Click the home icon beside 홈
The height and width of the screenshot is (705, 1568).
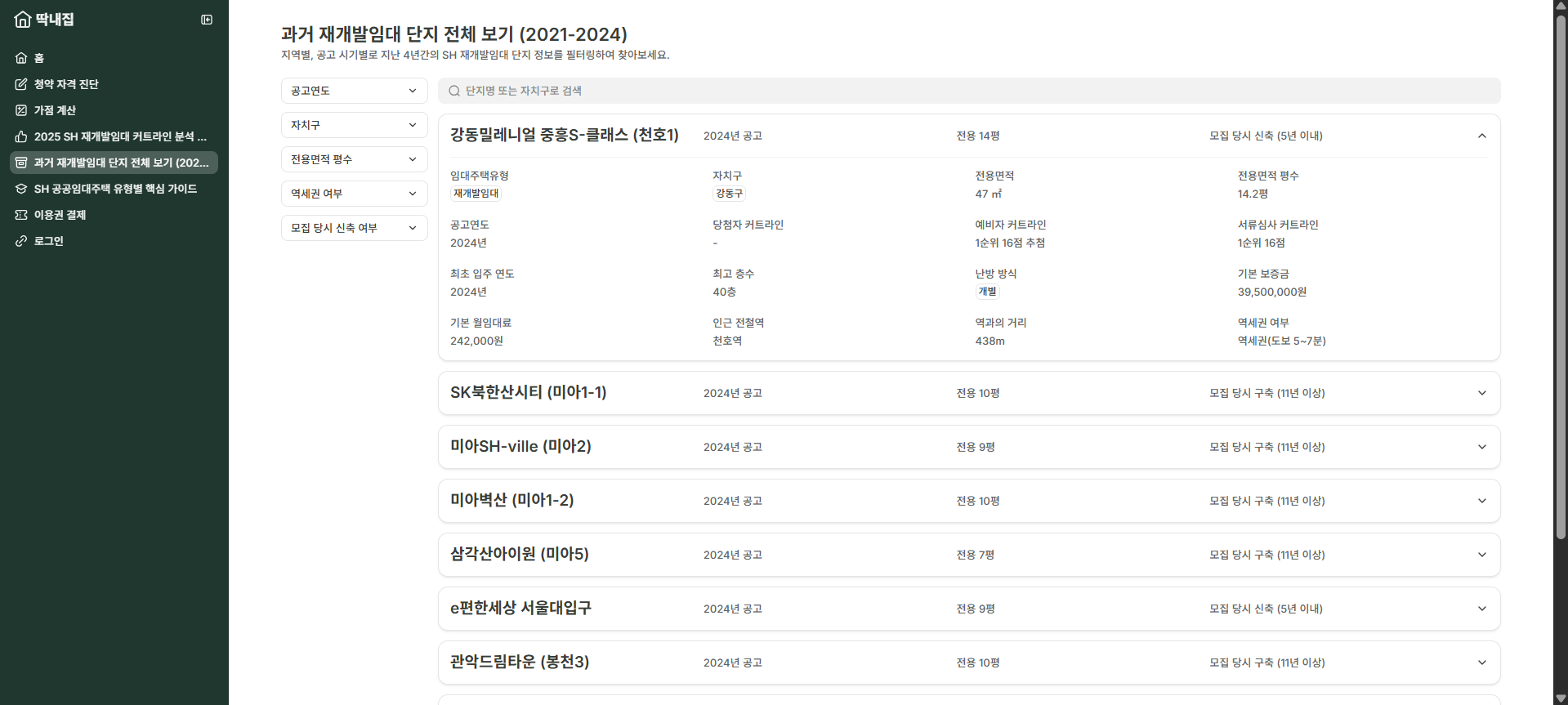21,58
